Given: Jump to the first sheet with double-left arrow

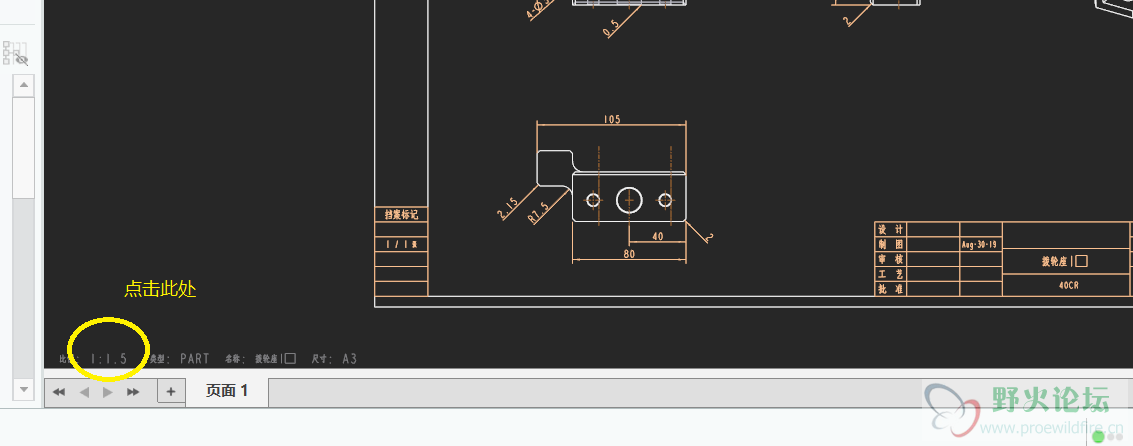Looking at the screenshot, I should pos(59,392).
